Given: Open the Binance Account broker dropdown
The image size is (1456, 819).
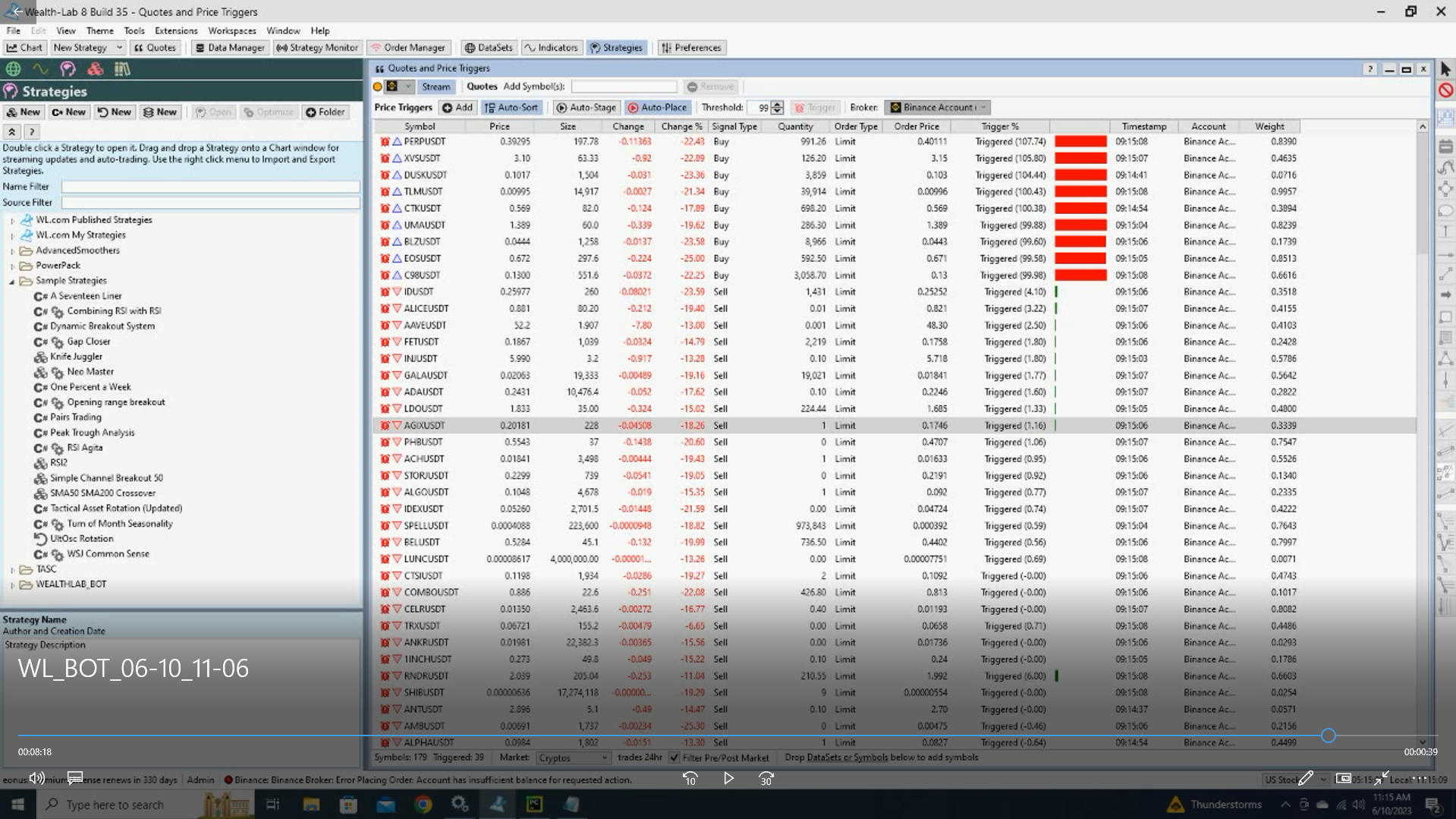Looking at the screenshot, I should [939, 108].
